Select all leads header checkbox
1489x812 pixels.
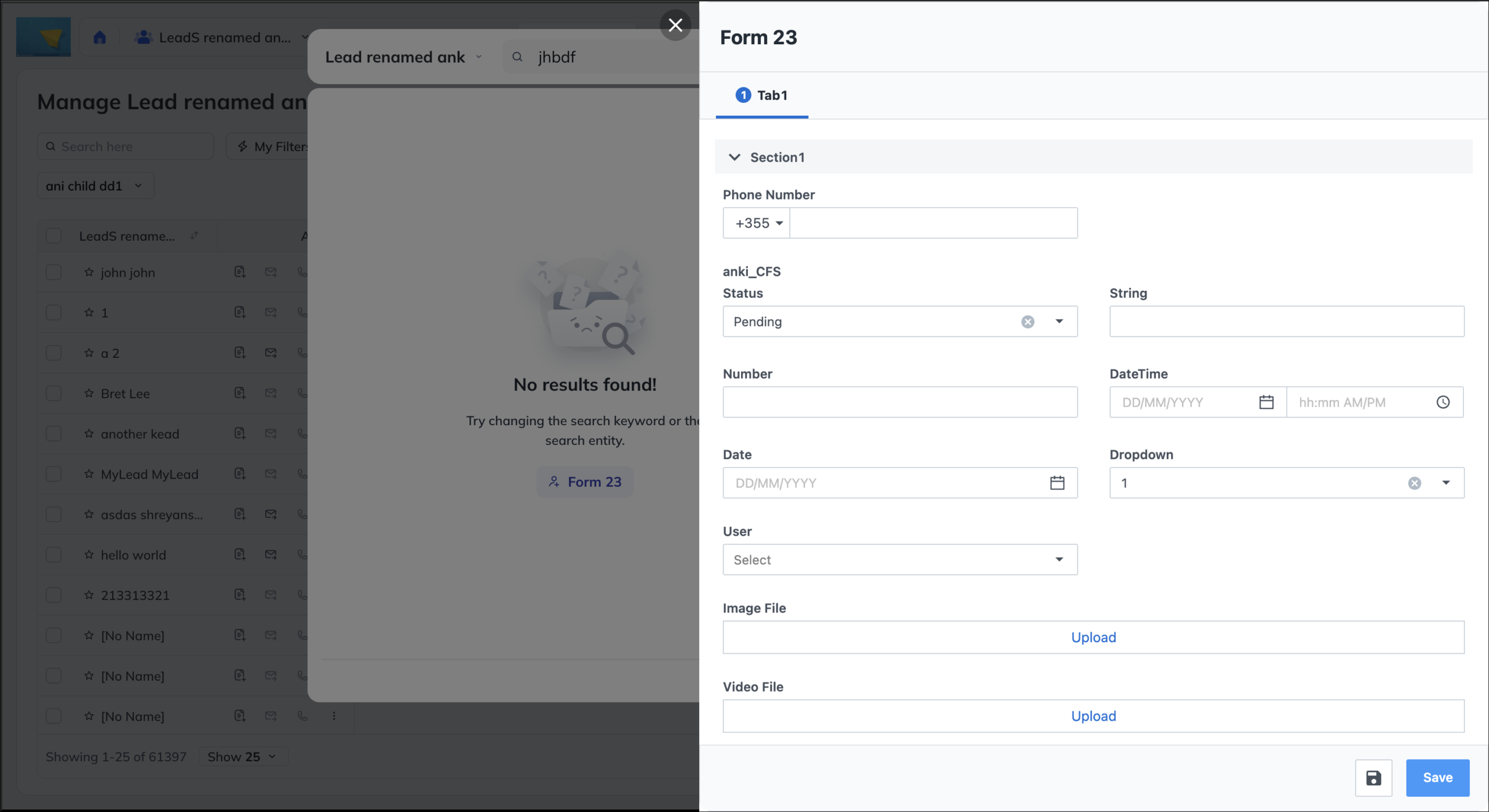pos(54,236)
